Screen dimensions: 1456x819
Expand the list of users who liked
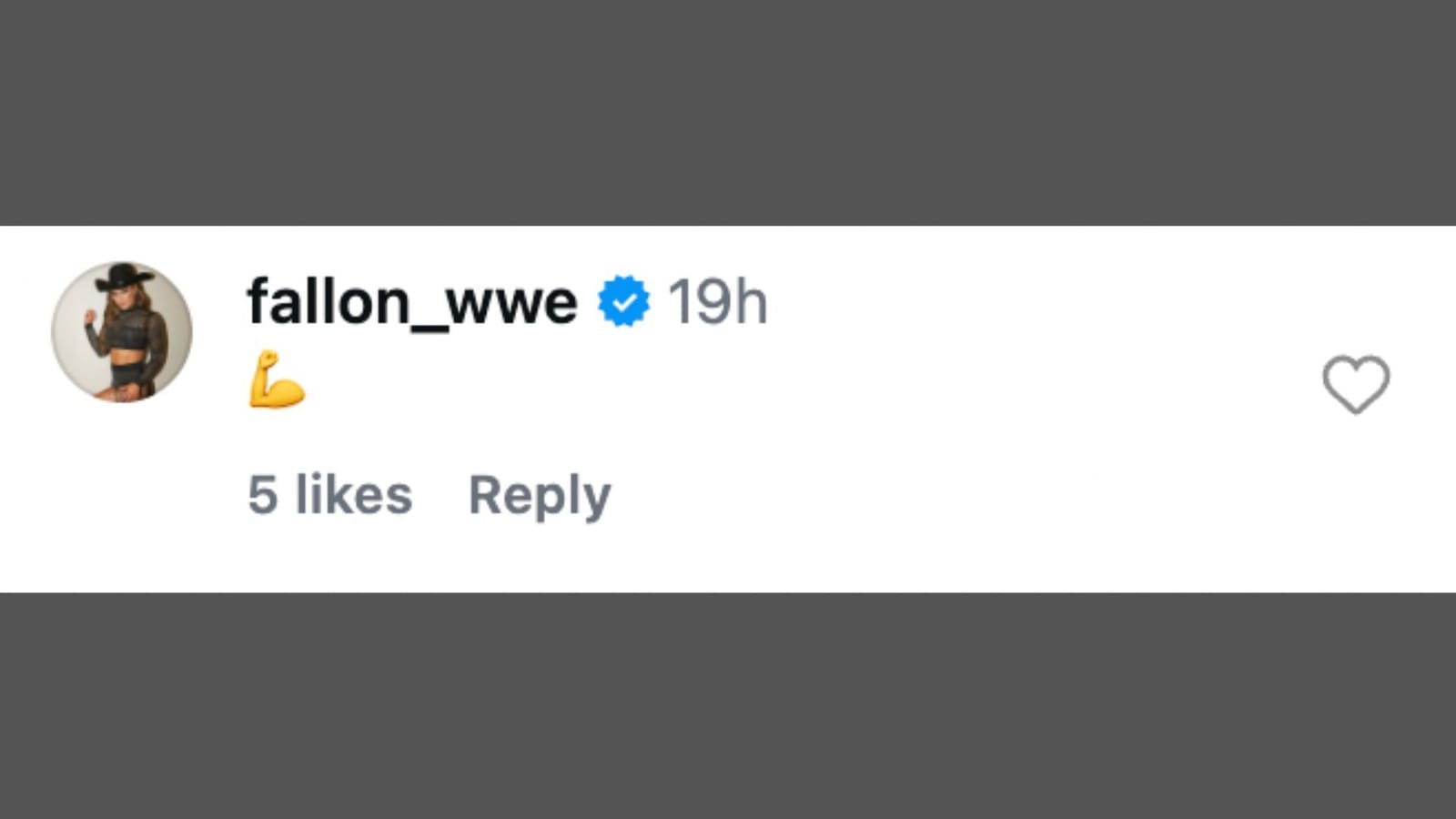(330, 494)
